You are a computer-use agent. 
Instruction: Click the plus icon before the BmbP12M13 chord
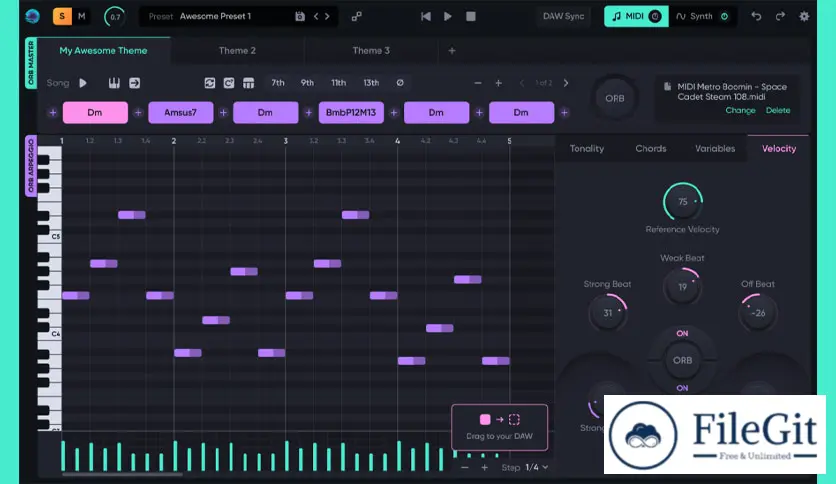(x=309, y=112)
